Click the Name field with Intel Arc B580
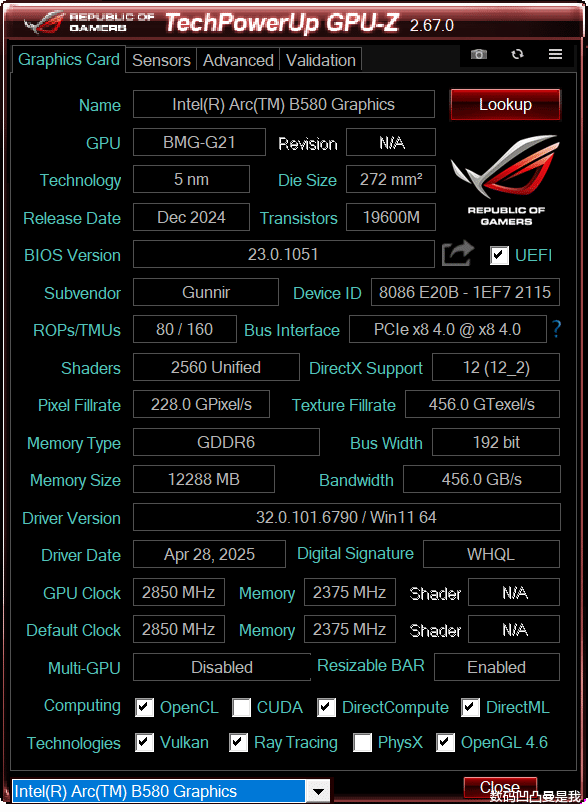The image size is (588, 812). pos(283,105)
